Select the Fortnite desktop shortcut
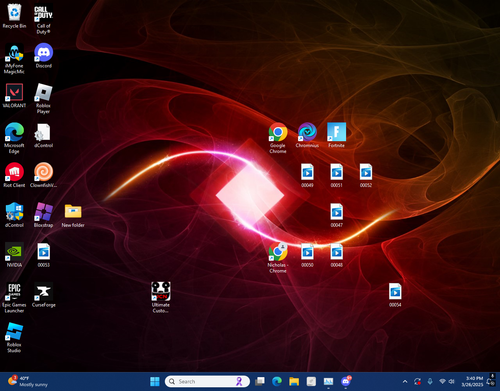 tap(337, 135)
